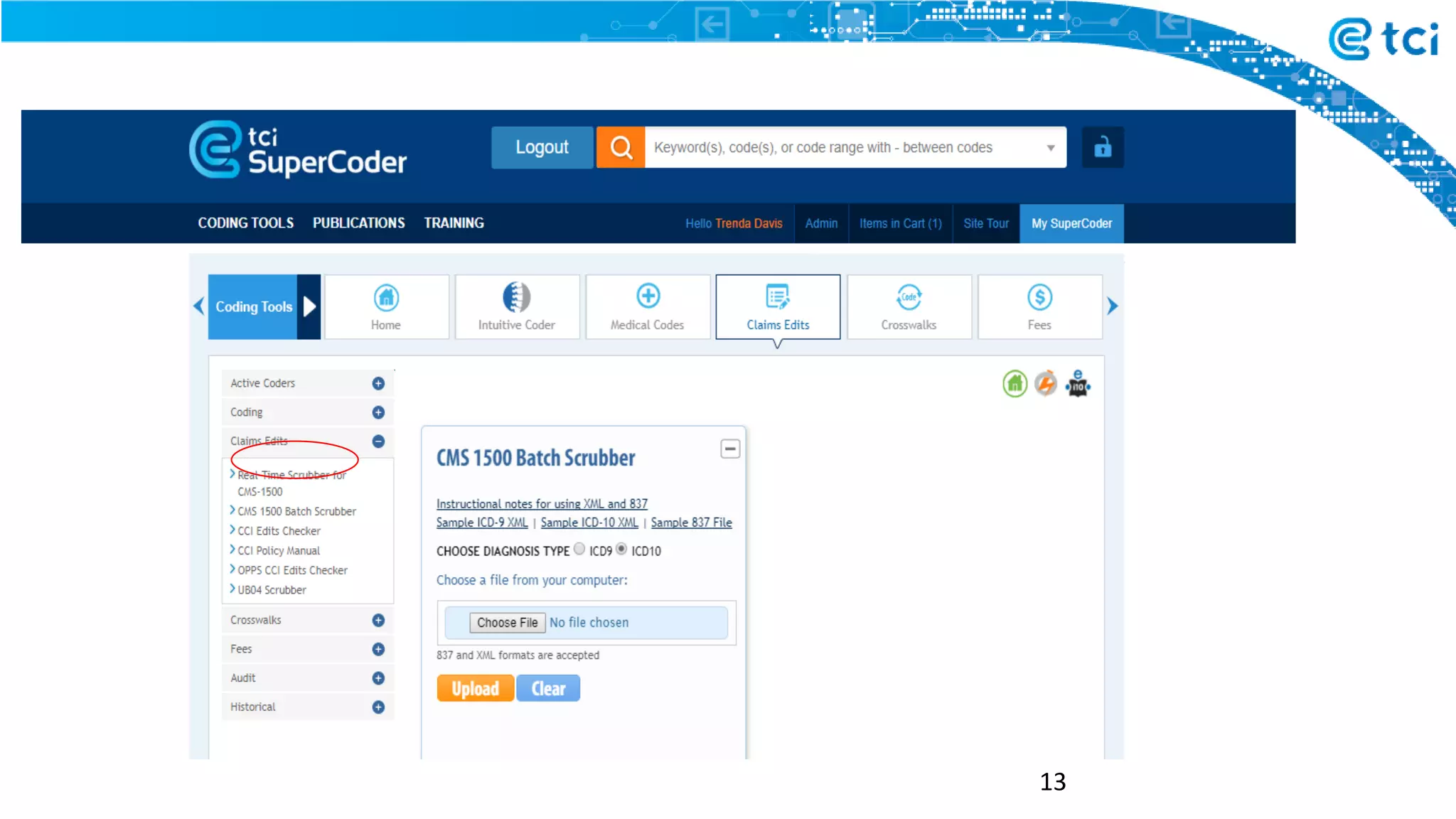Open the search box dropdown arrow
Viewport: 1456px width, 819px height.
1050,148
